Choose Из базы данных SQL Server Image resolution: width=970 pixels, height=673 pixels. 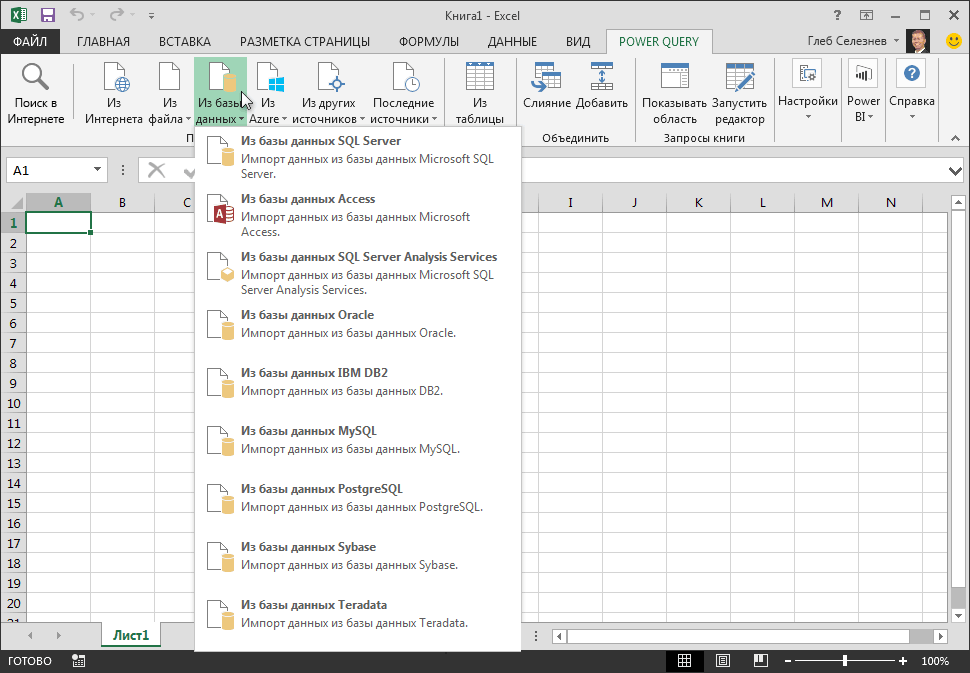(358, 156)
